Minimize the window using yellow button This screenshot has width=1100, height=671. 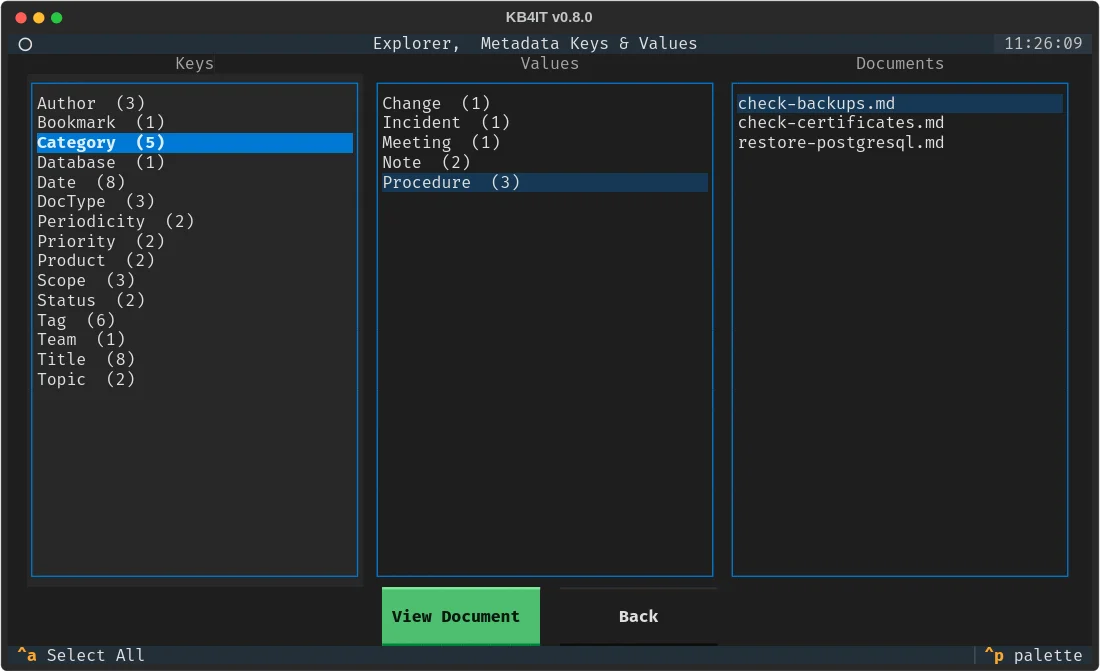tap(39, 18)
